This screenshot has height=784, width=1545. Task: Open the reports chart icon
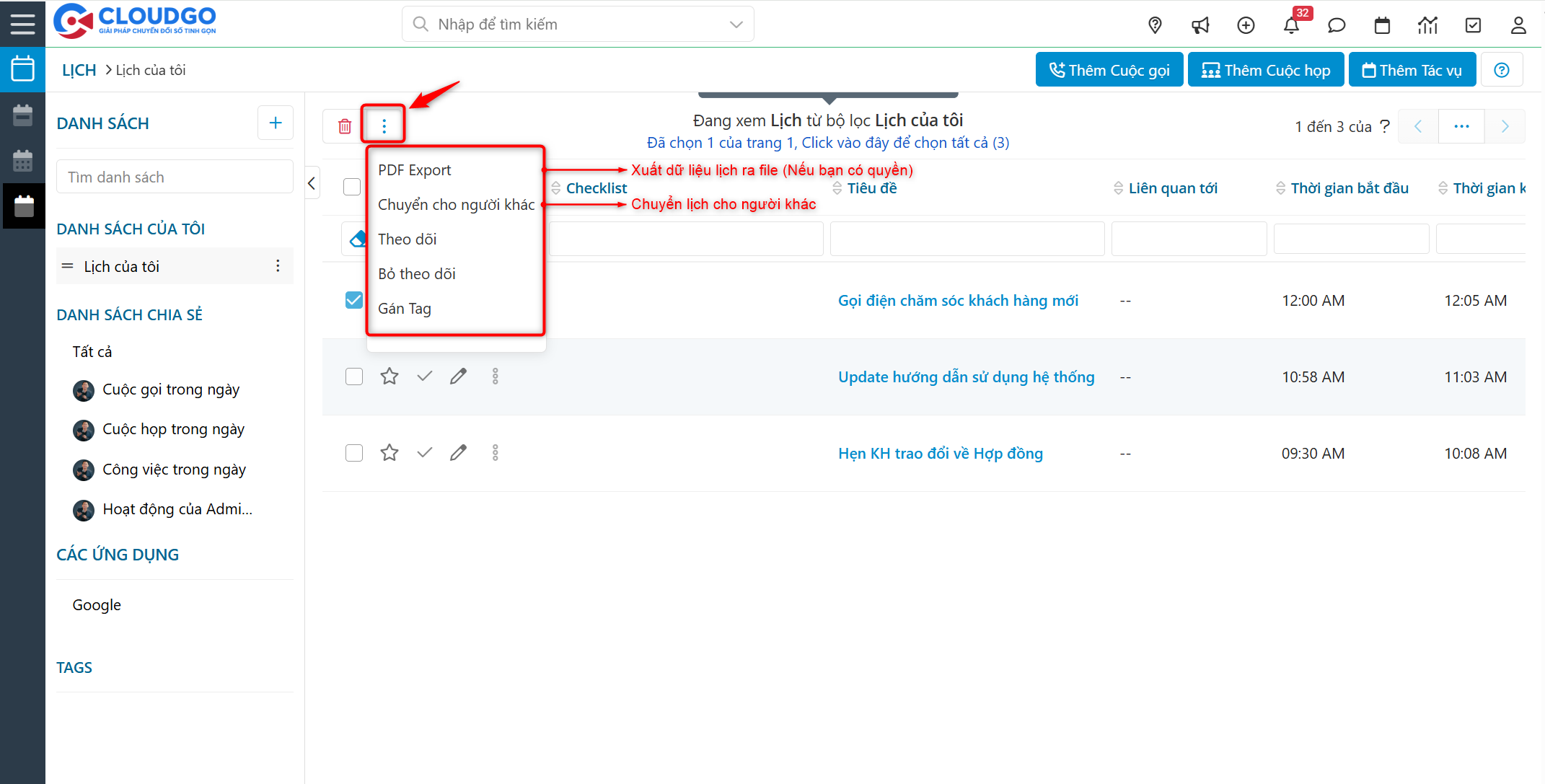click(x=1427, y=25)
